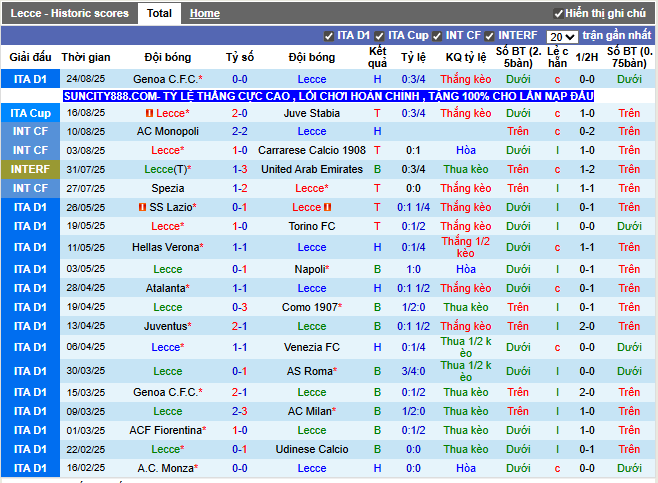Image resolution: width=658 pixels, height=483 pixels.
Task: Open Genoa C.F.C. team in 24/08/25 row
Action: 165,79
